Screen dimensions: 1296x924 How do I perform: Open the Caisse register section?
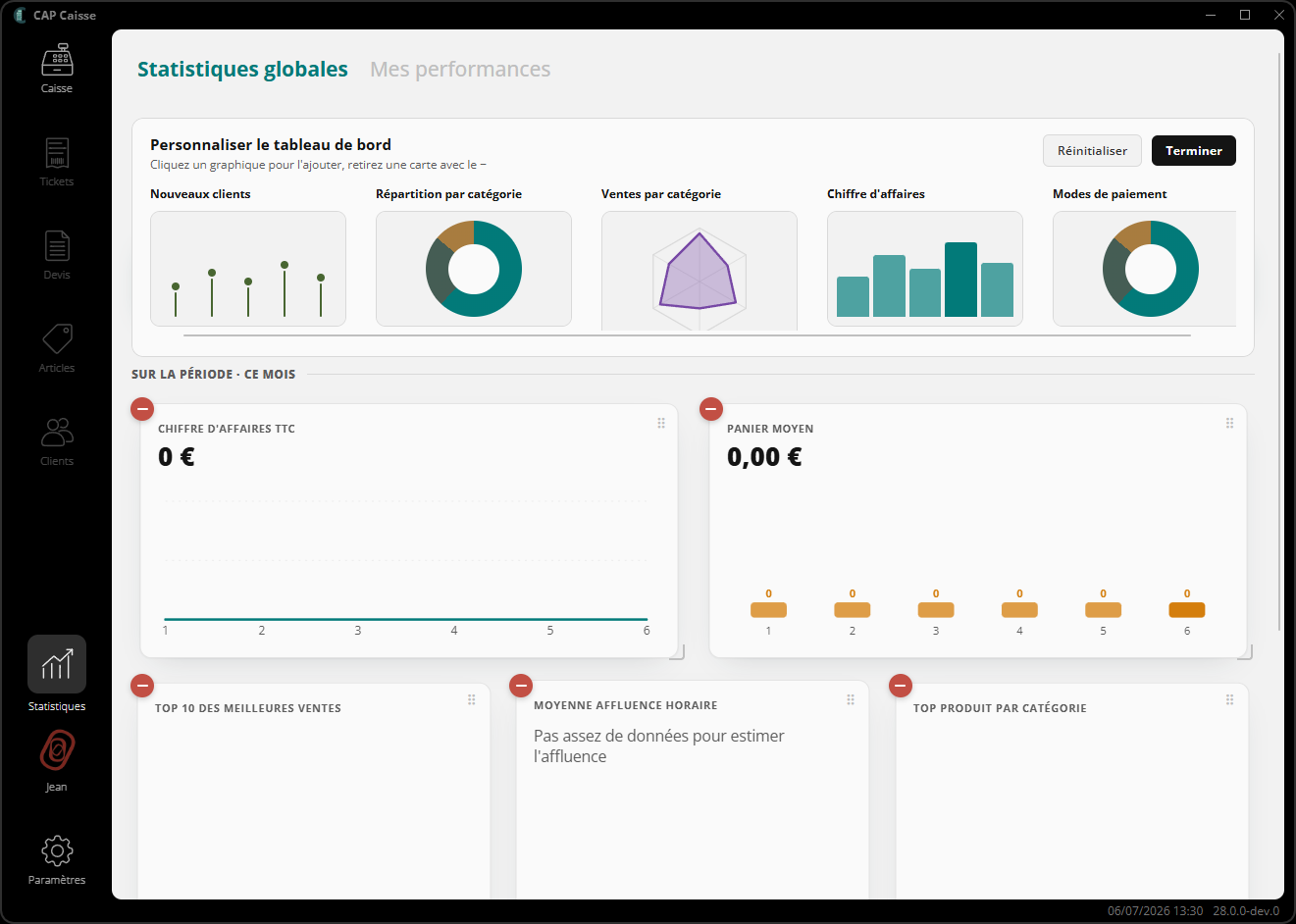pos(57,69)
